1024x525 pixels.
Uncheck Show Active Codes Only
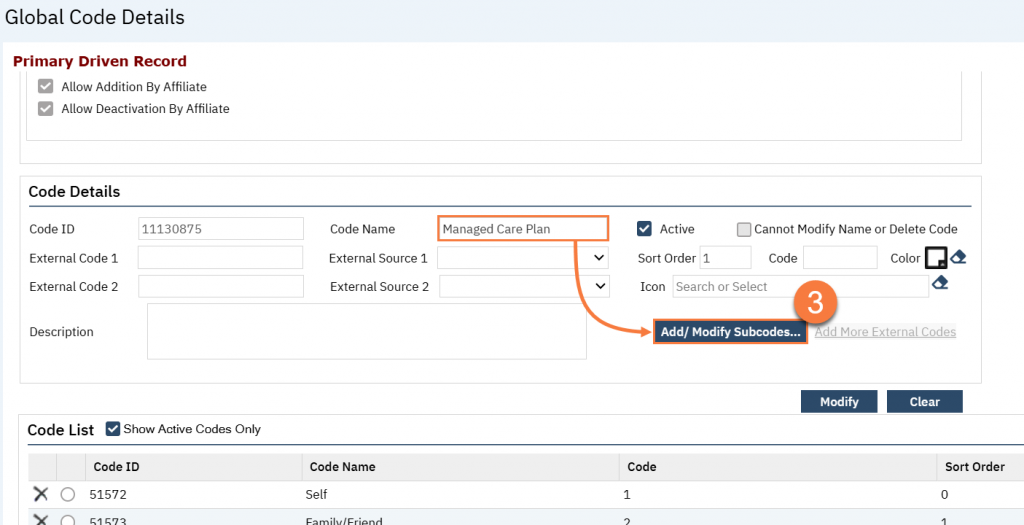113,429
